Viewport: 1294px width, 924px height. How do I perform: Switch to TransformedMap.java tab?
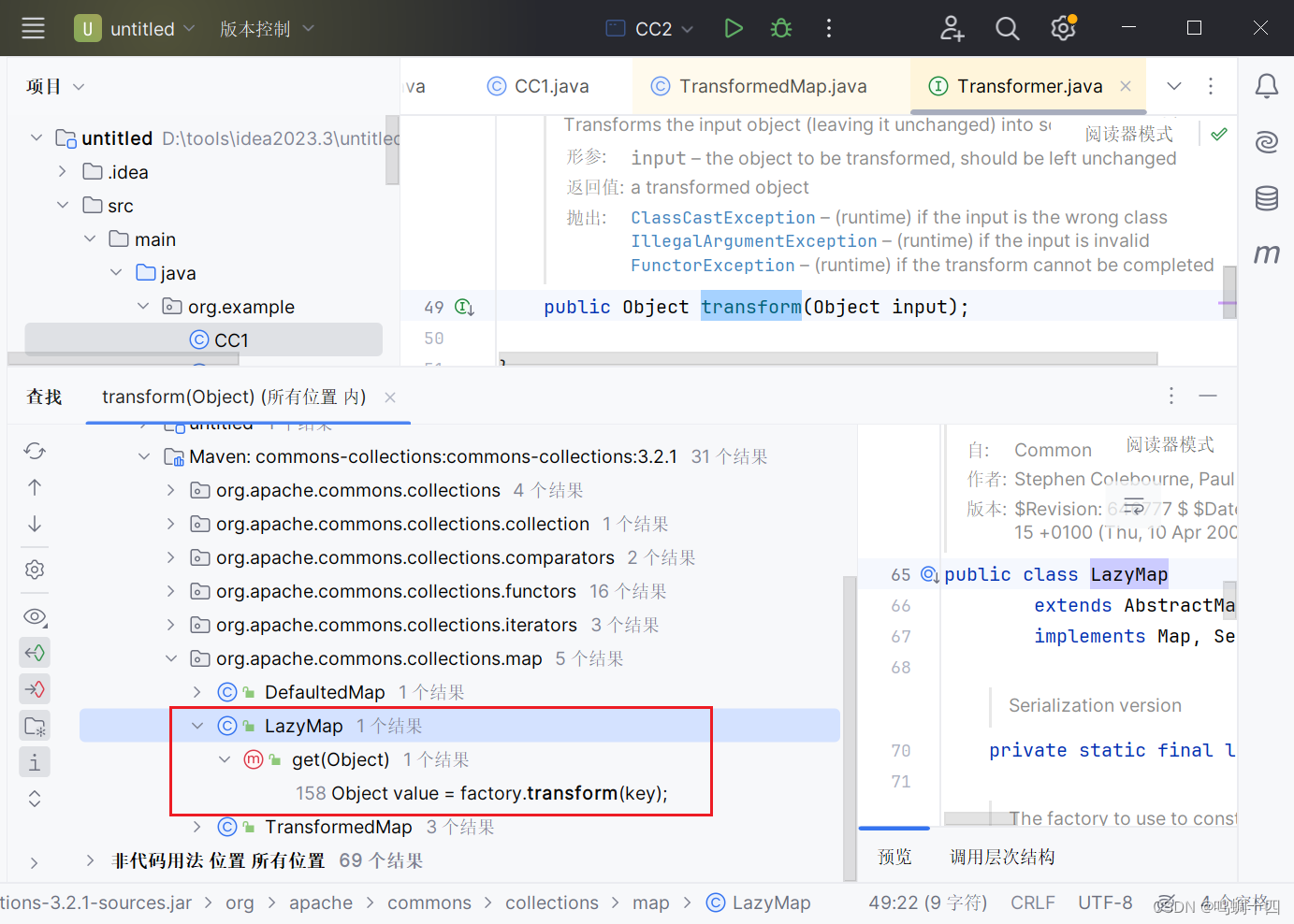click(x=759, y=86)
